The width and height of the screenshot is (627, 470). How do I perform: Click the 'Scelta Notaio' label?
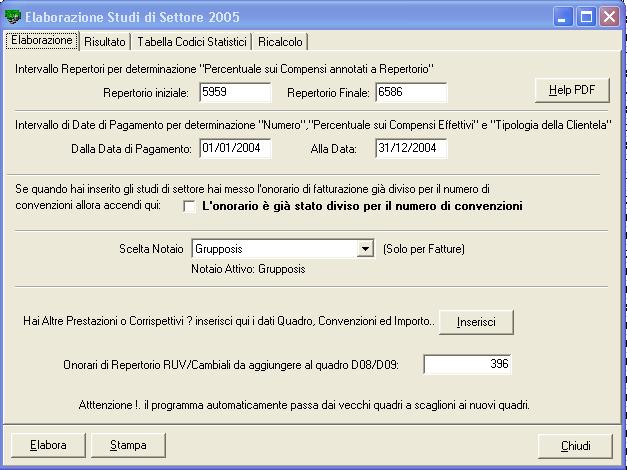point(151,249)
